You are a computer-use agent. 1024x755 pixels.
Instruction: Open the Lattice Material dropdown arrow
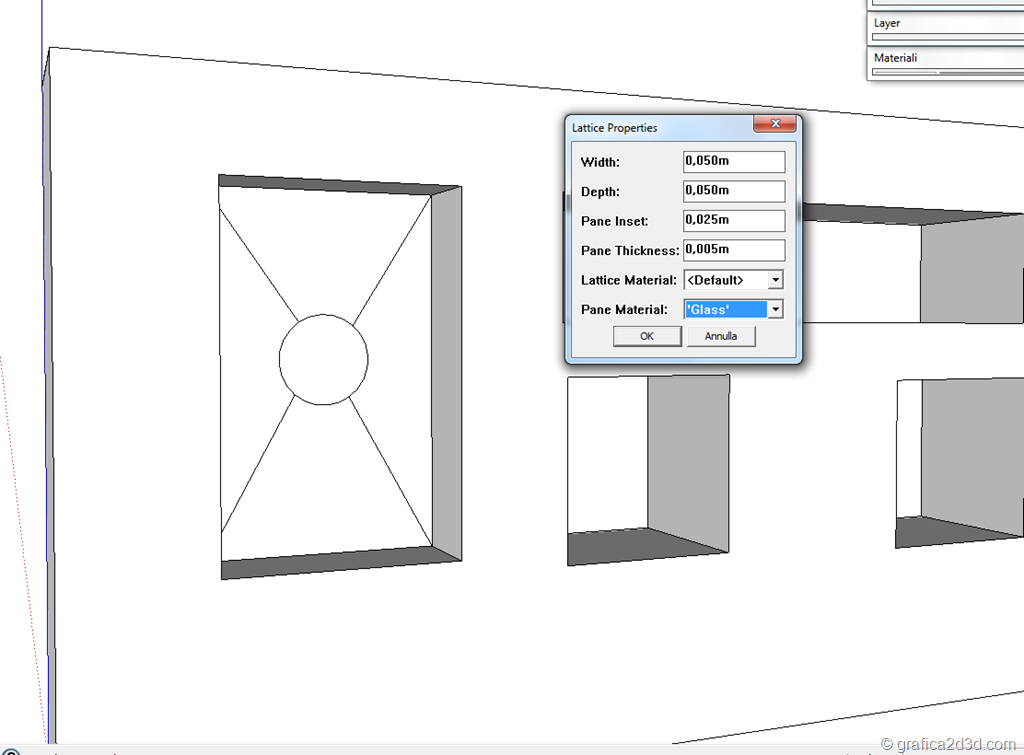pyautogui.click(x=775, y=281)
